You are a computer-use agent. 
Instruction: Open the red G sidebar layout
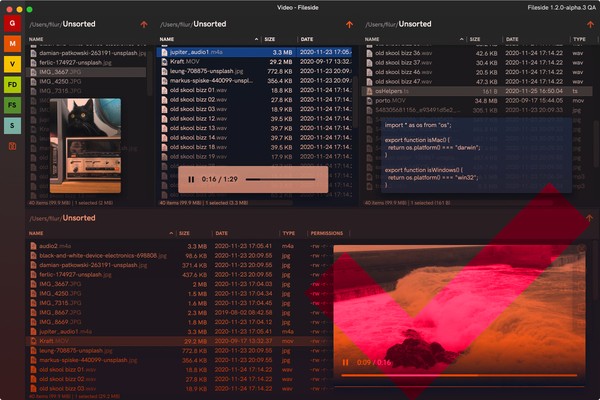pyautogui.click(x=12, y=23)
